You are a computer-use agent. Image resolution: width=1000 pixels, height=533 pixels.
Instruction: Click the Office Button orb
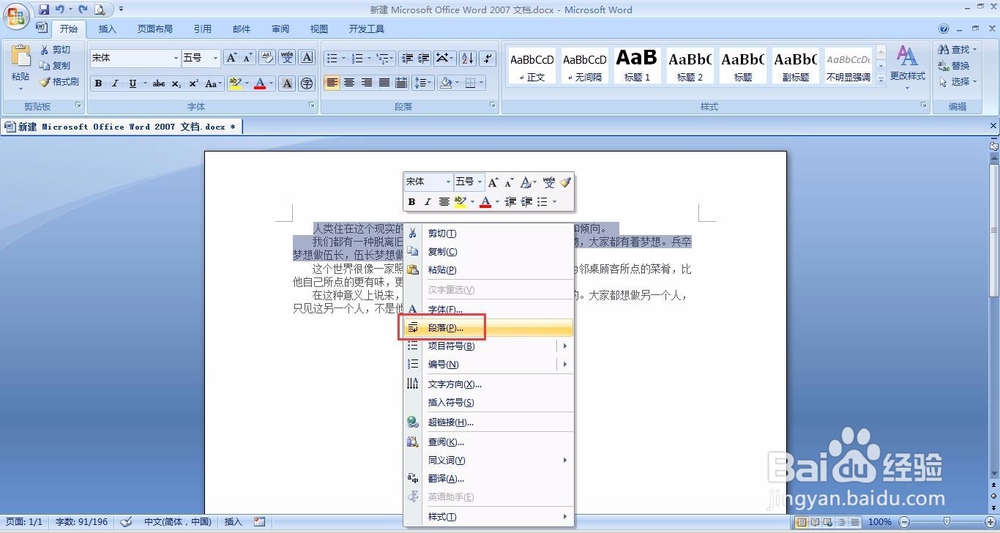15,15
